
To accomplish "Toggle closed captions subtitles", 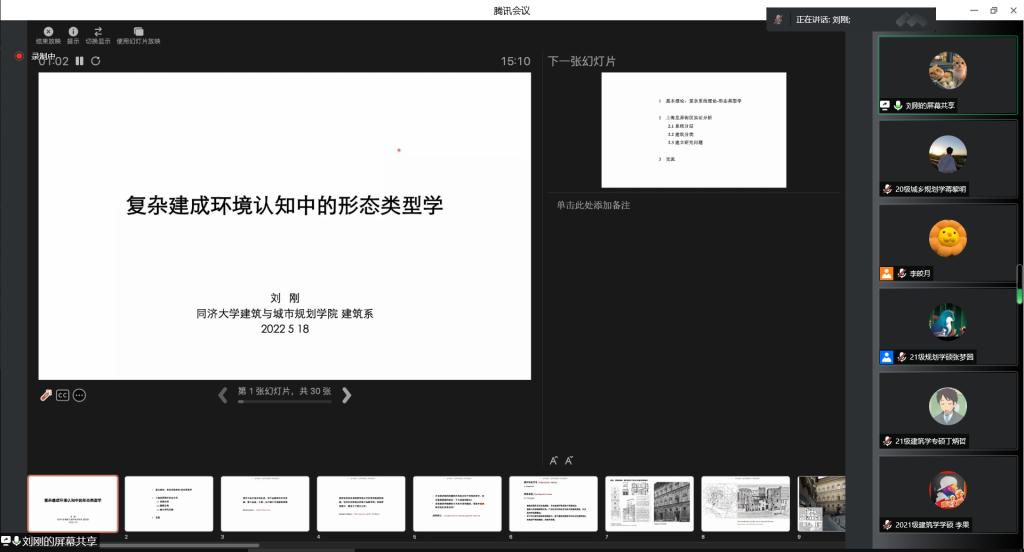I will 62,395.
